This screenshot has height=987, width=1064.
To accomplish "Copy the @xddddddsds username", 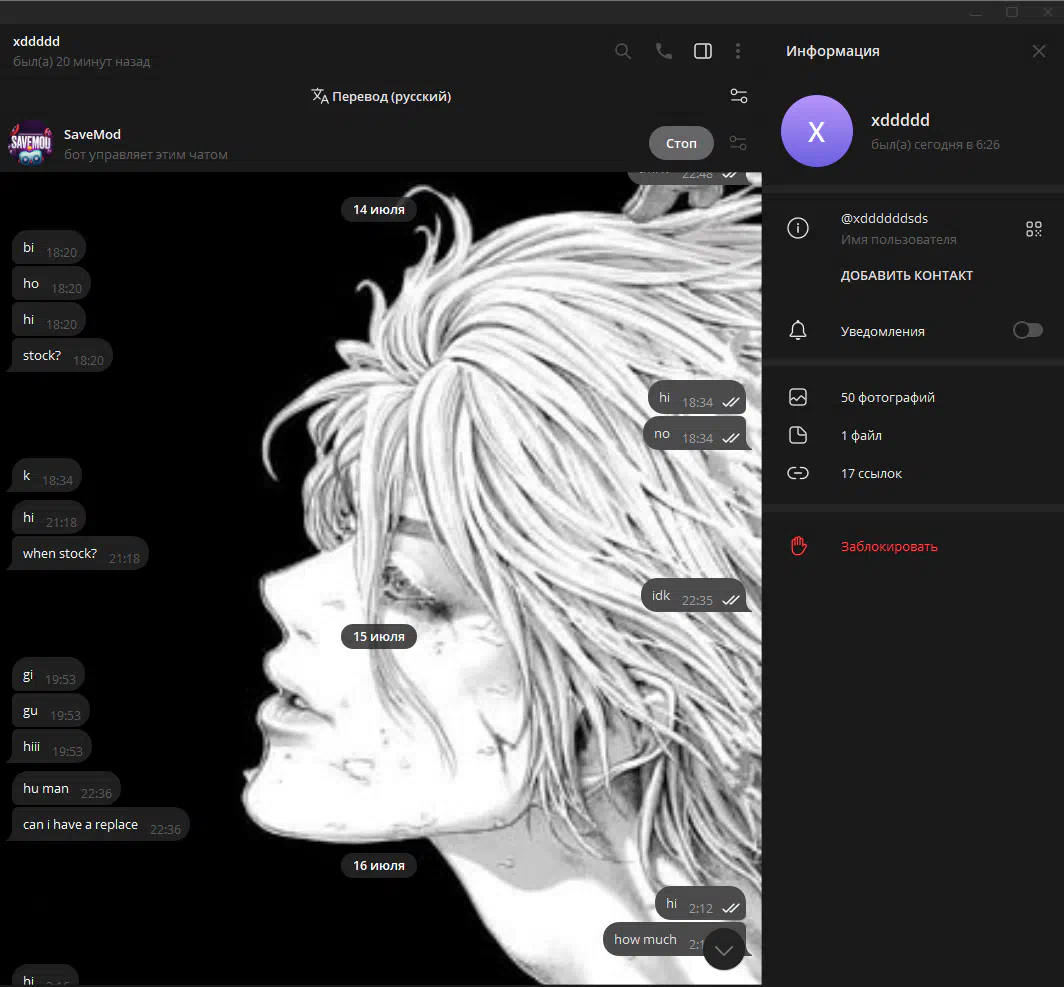I will [884, 218].
